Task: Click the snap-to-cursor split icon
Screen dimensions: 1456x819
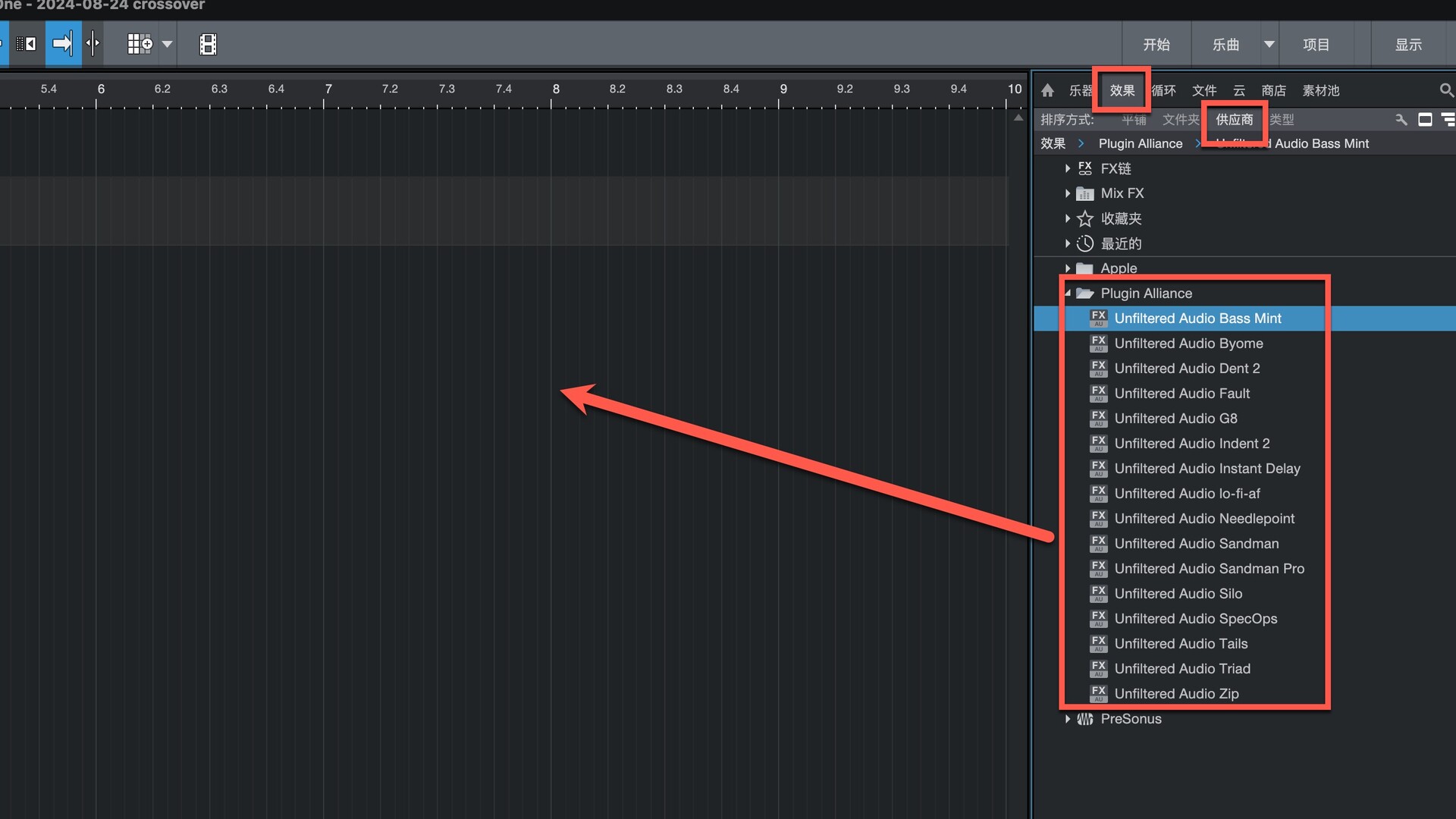Action: [93, 44]
